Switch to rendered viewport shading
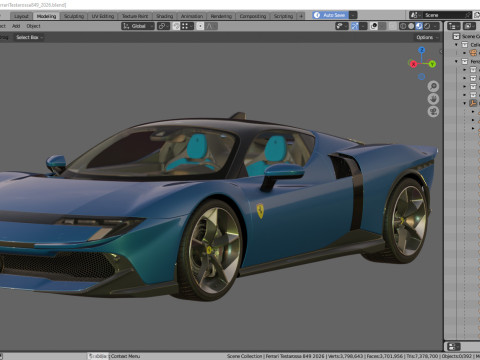Image resolution: width=480 pixels, height=360 pixels. pos(427,26)
